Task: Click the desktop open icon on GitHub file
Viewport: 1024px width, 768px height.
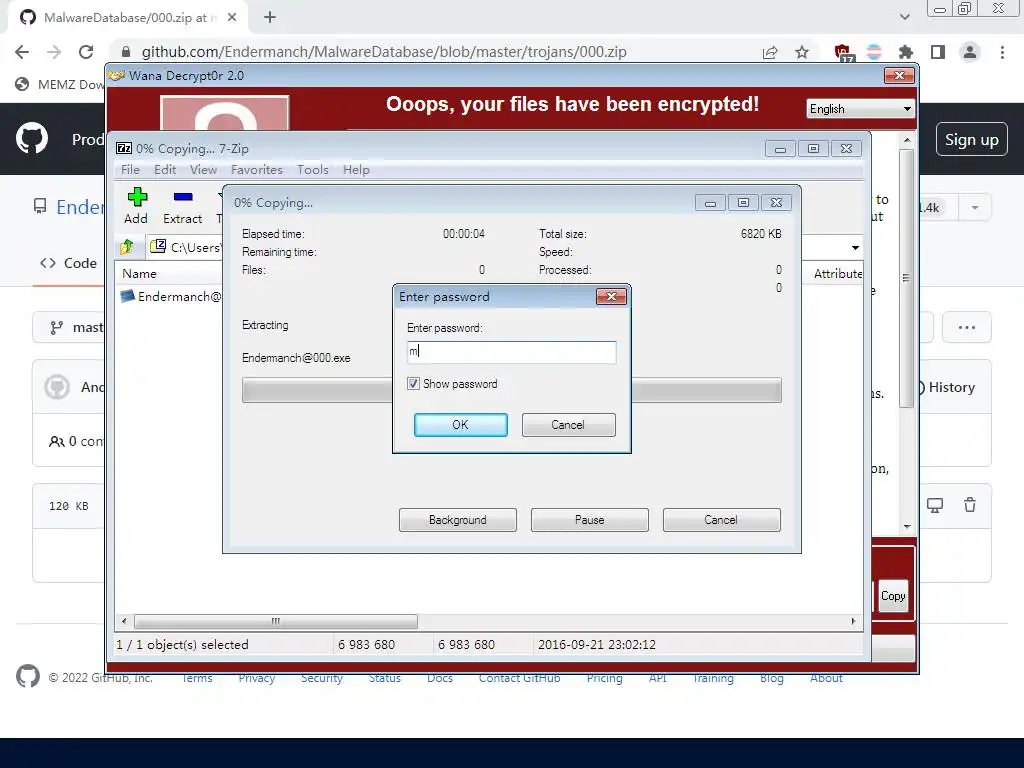Action: 935,505
